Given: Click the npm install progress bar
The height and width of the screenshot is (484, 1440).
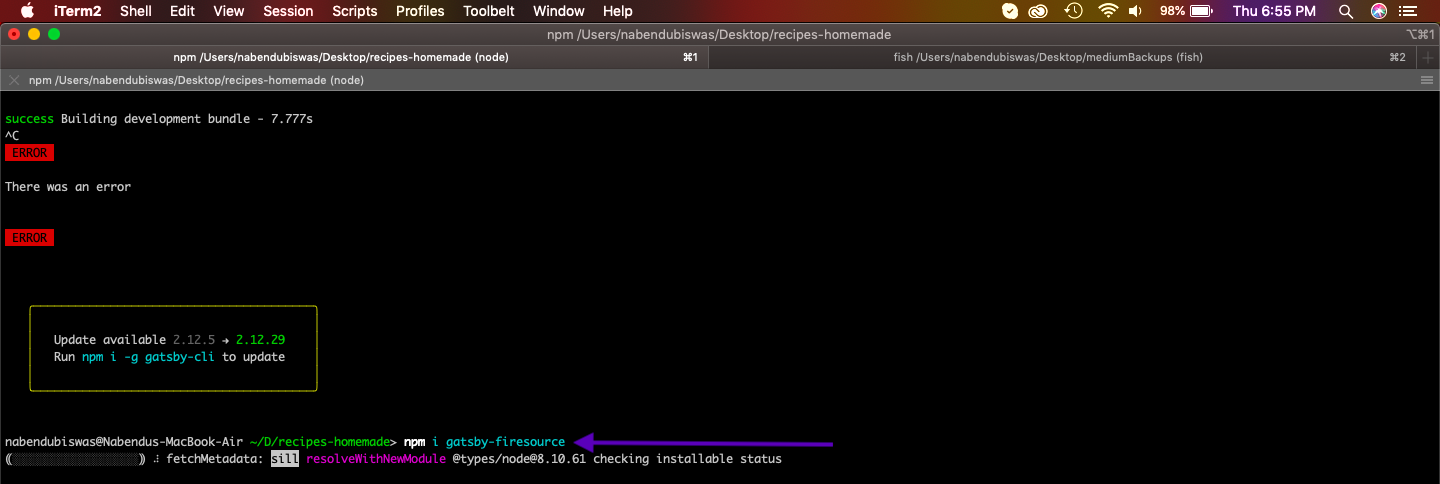Looking at the screenshot, I should (76, 459).
